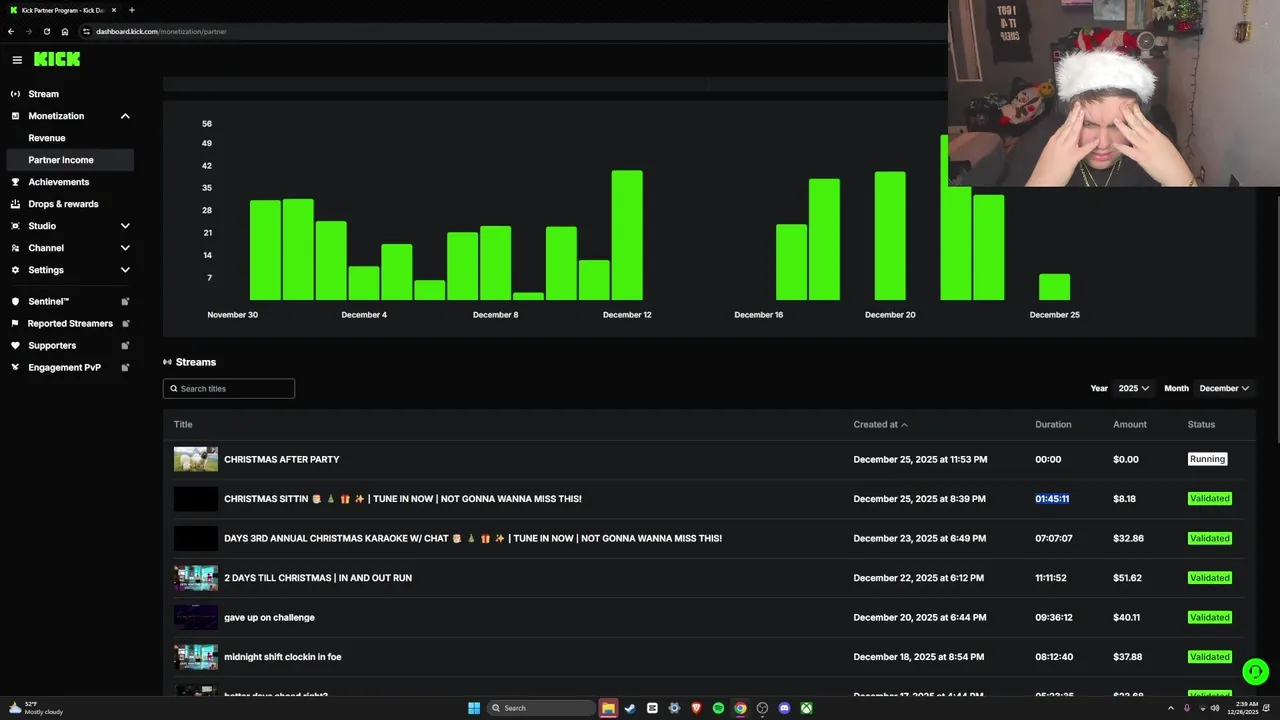
Task: Click the browser home icon
Action: [x=65, y=31]
